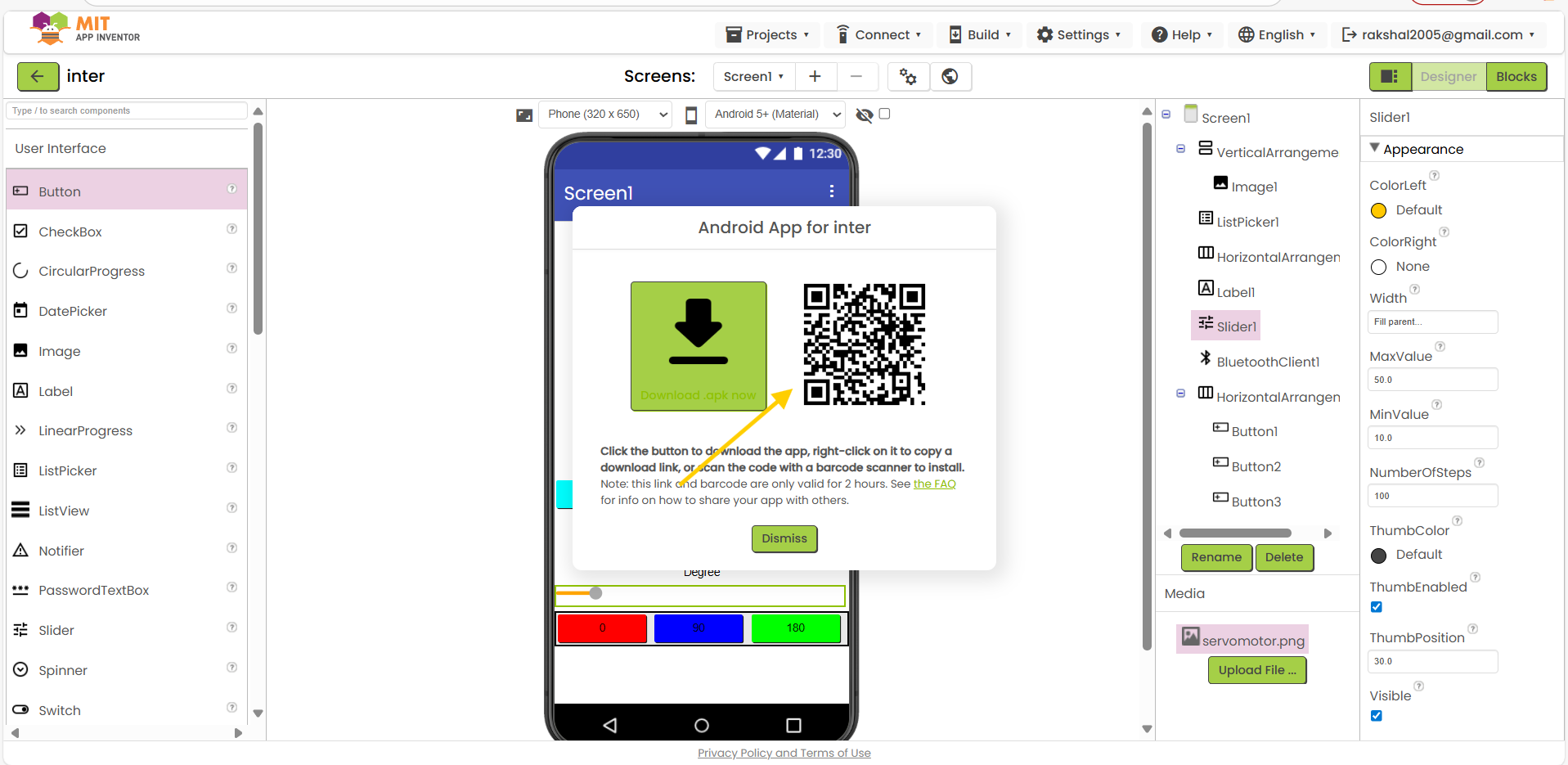Toggle the ThumbEnabled checkbox
Screen dimensions: 1568x765
click(x=1377, y=607)
